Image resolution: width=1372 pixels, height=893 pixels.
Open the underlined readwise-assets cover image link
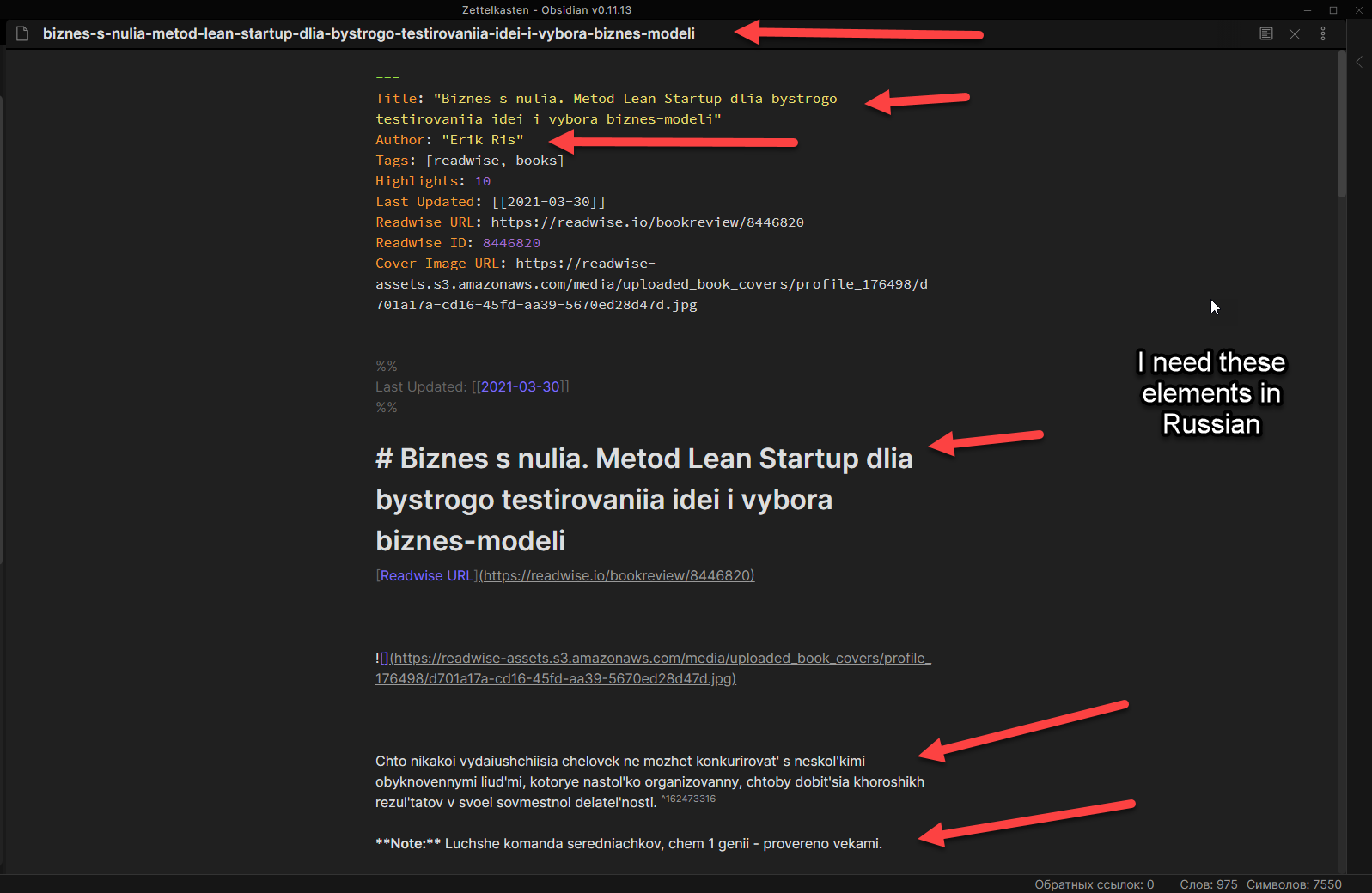pyautogui.click(x=654, y=668)
